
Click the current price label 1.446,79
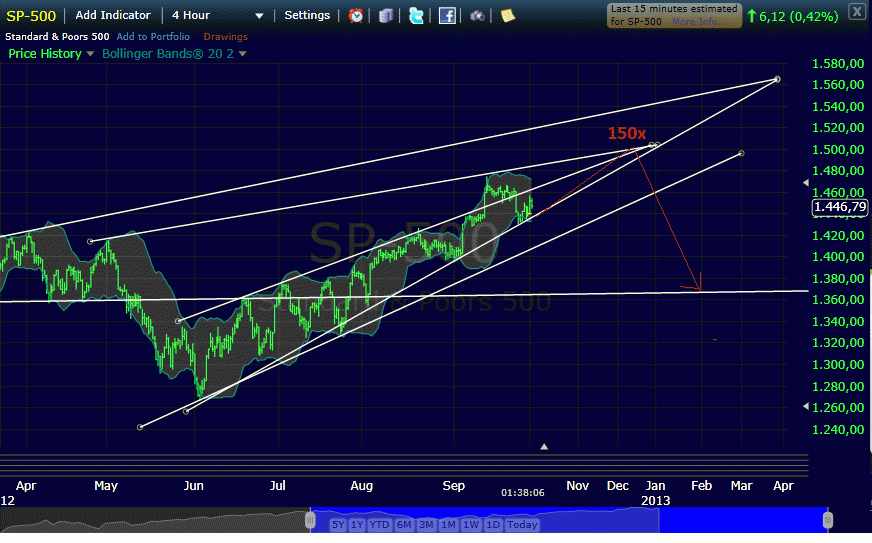[840, 208]
